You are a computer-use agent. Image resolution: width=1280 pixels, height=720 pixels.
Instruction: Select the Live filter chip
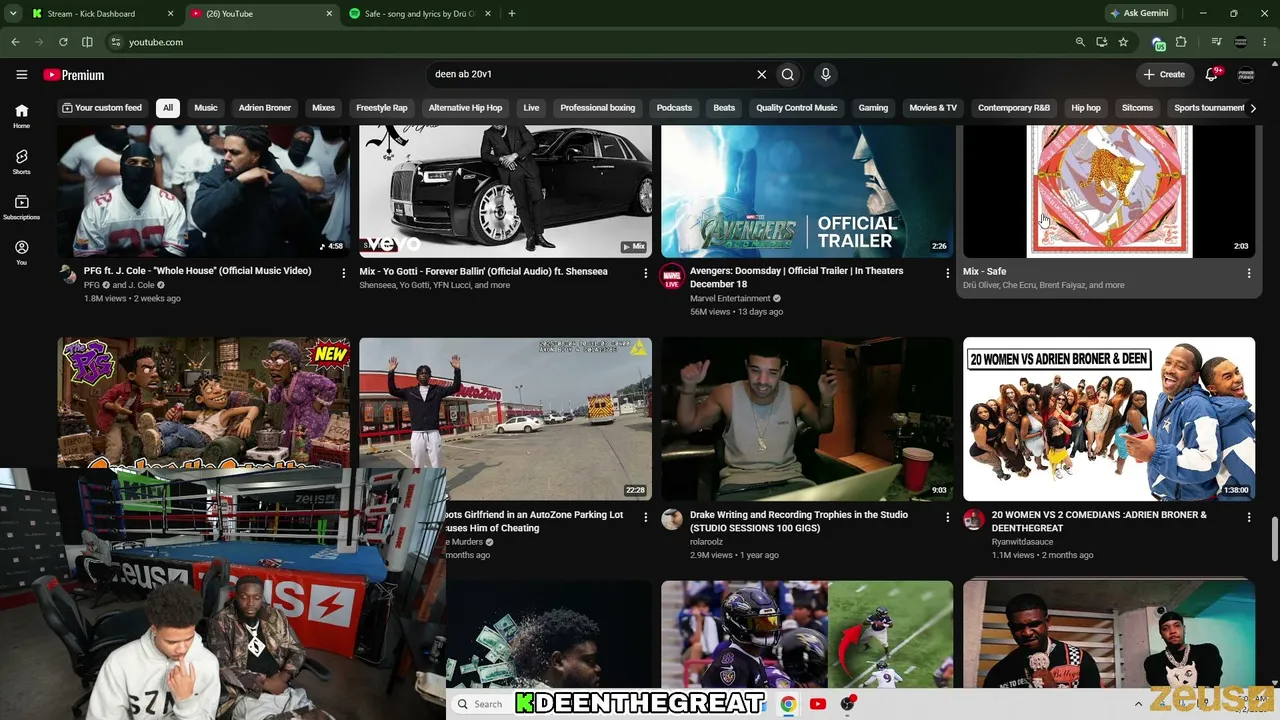point(531,108)
